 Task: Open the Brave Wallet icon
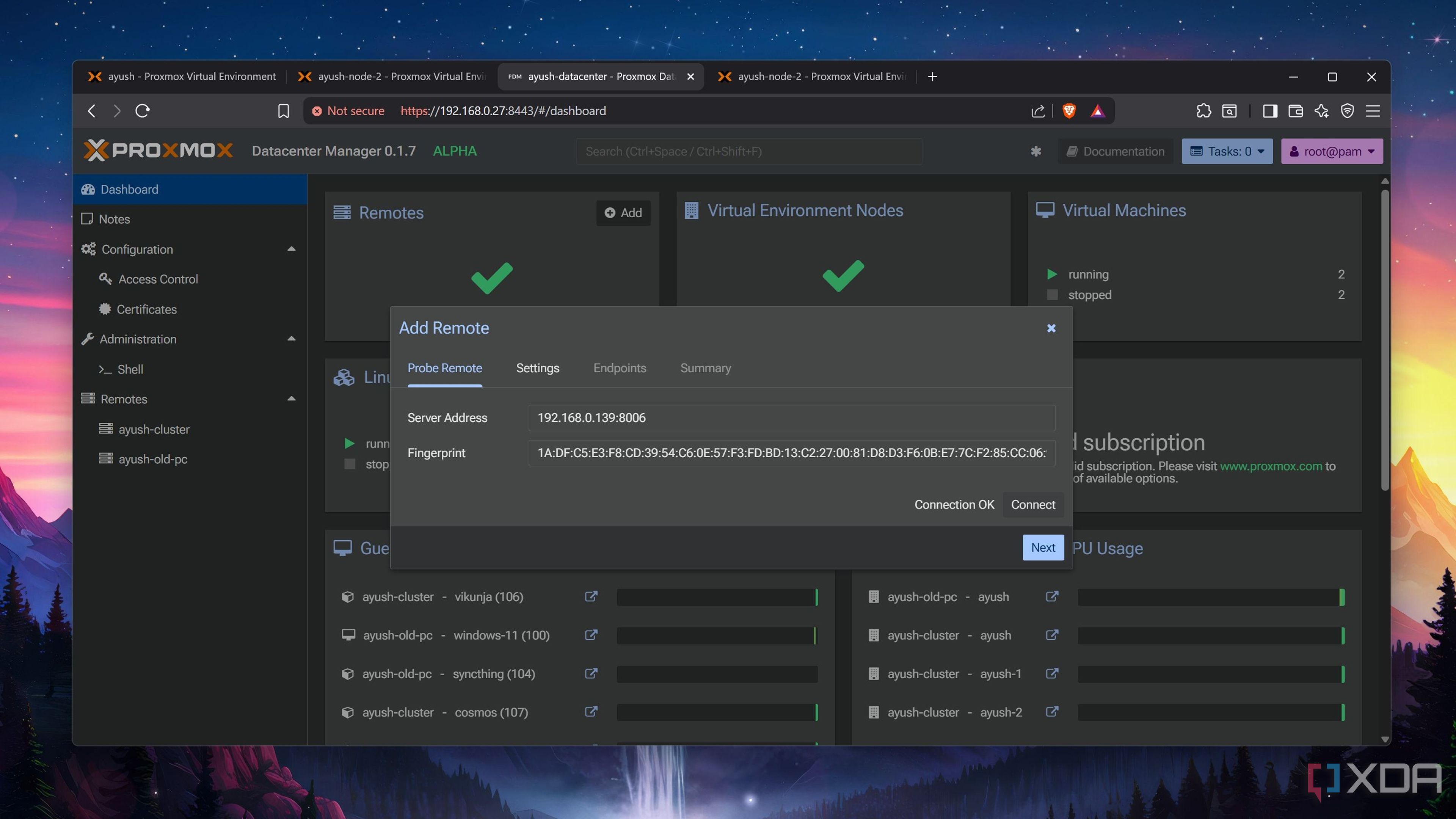click(x=1296, y=111)
